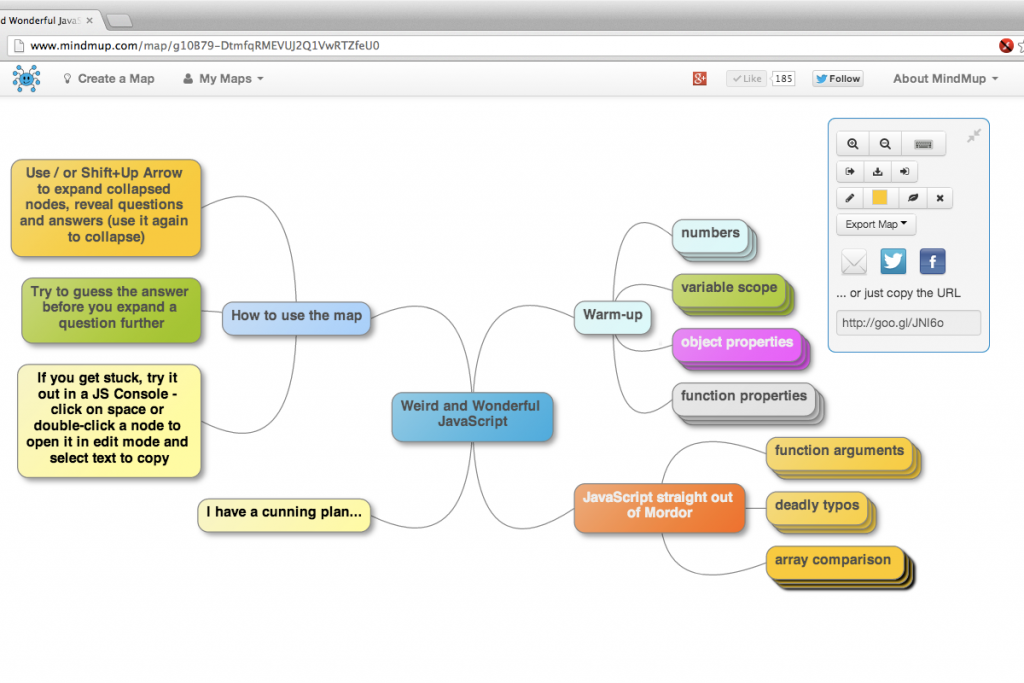
Task: Share map via Twitter icon
Action: point(893,262)
